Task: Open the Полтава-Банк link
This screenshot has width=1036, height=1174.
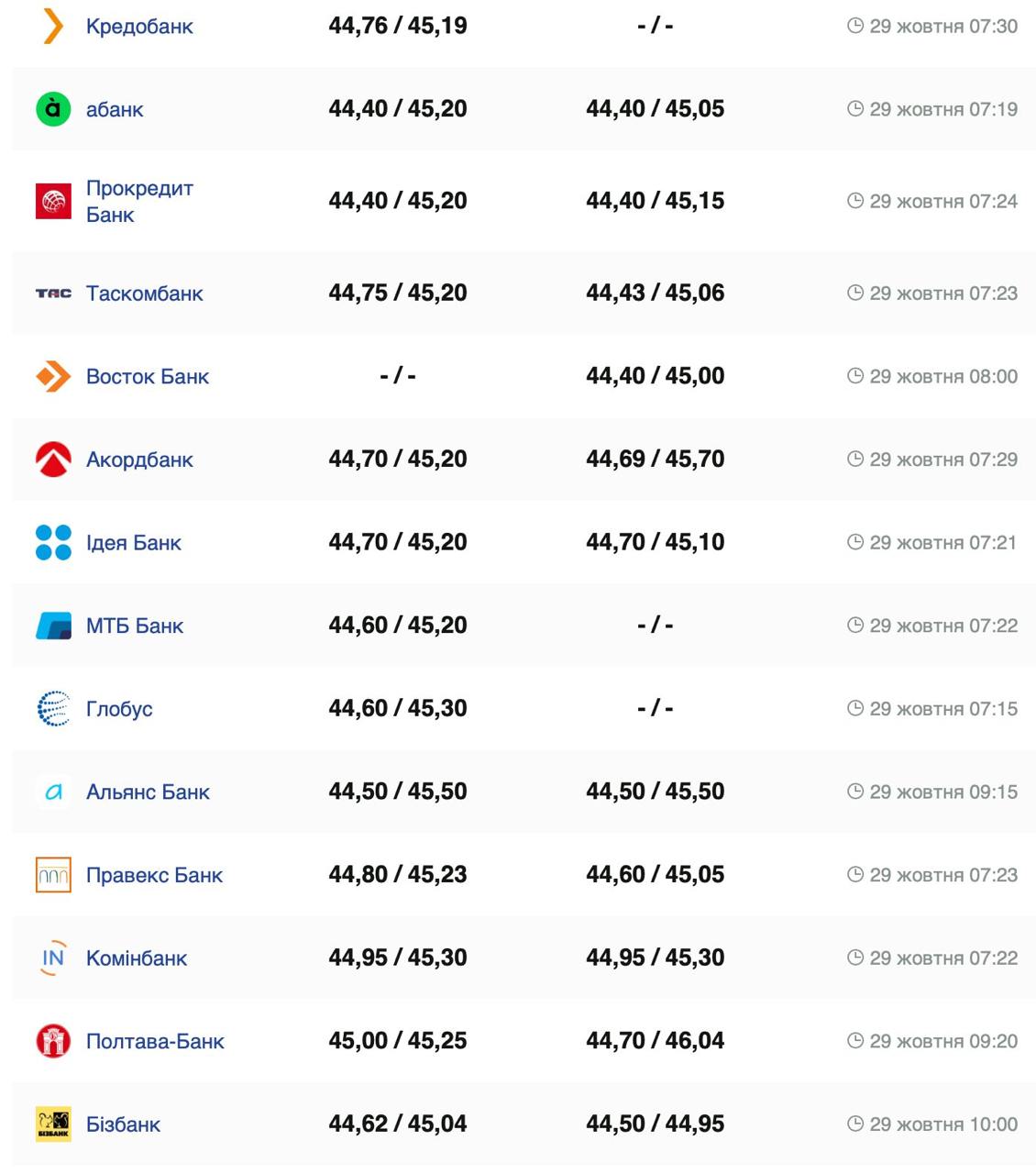Action: click(155, 1041)
